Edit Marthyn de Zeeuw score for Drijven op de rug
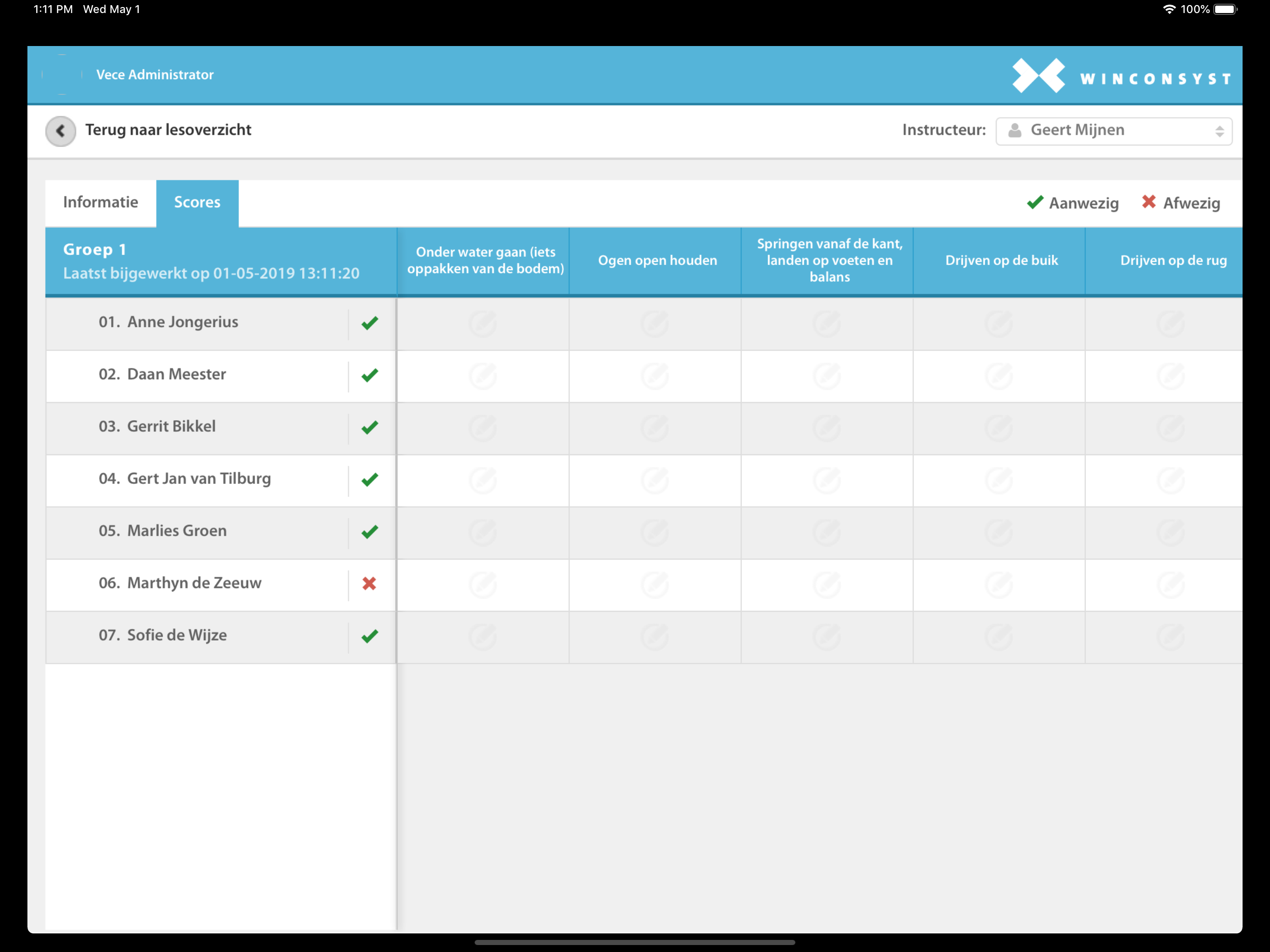 point(1171,584)
